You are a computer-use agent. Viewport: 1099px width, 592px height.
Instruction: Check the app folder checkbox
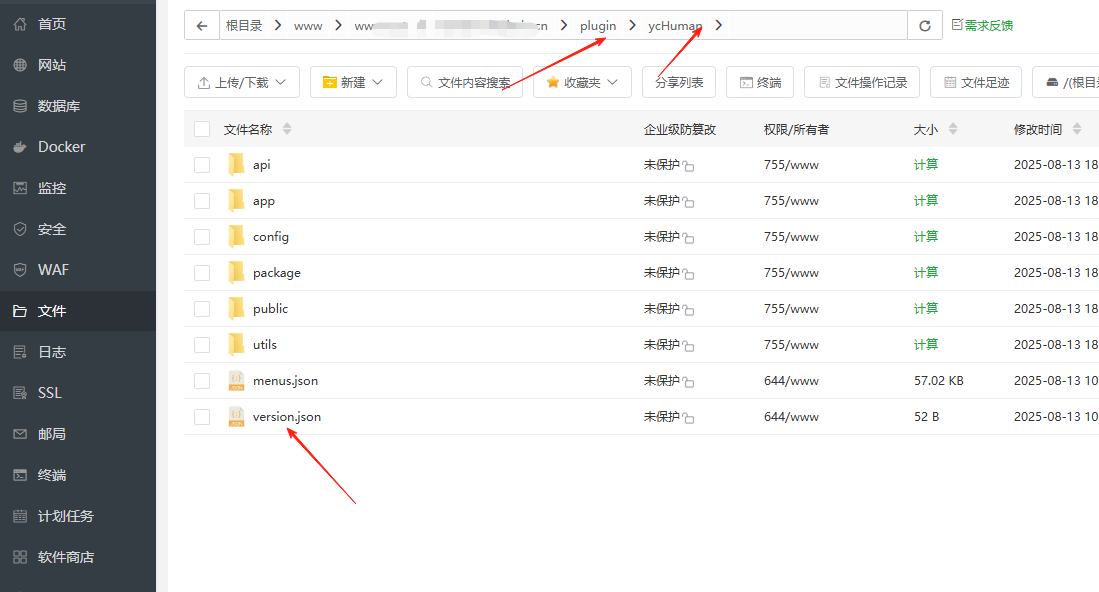pos(202,201)
